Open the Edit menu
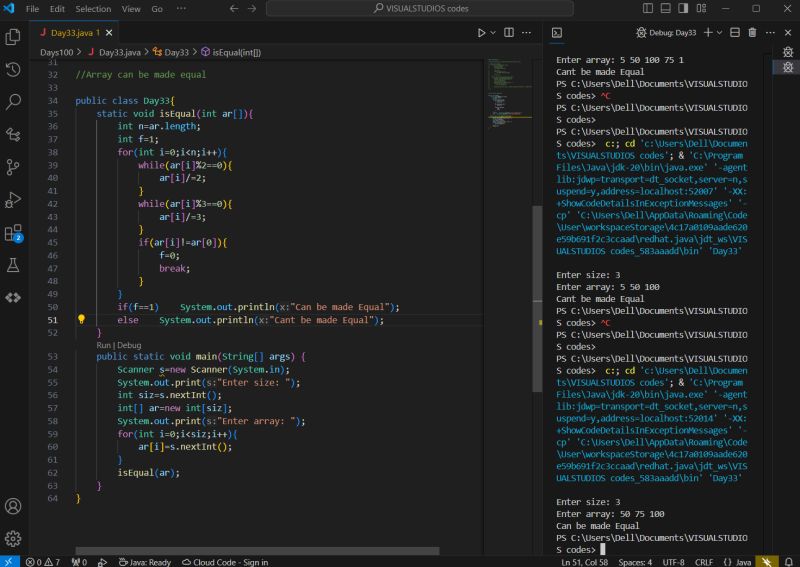 click(57, 9)
